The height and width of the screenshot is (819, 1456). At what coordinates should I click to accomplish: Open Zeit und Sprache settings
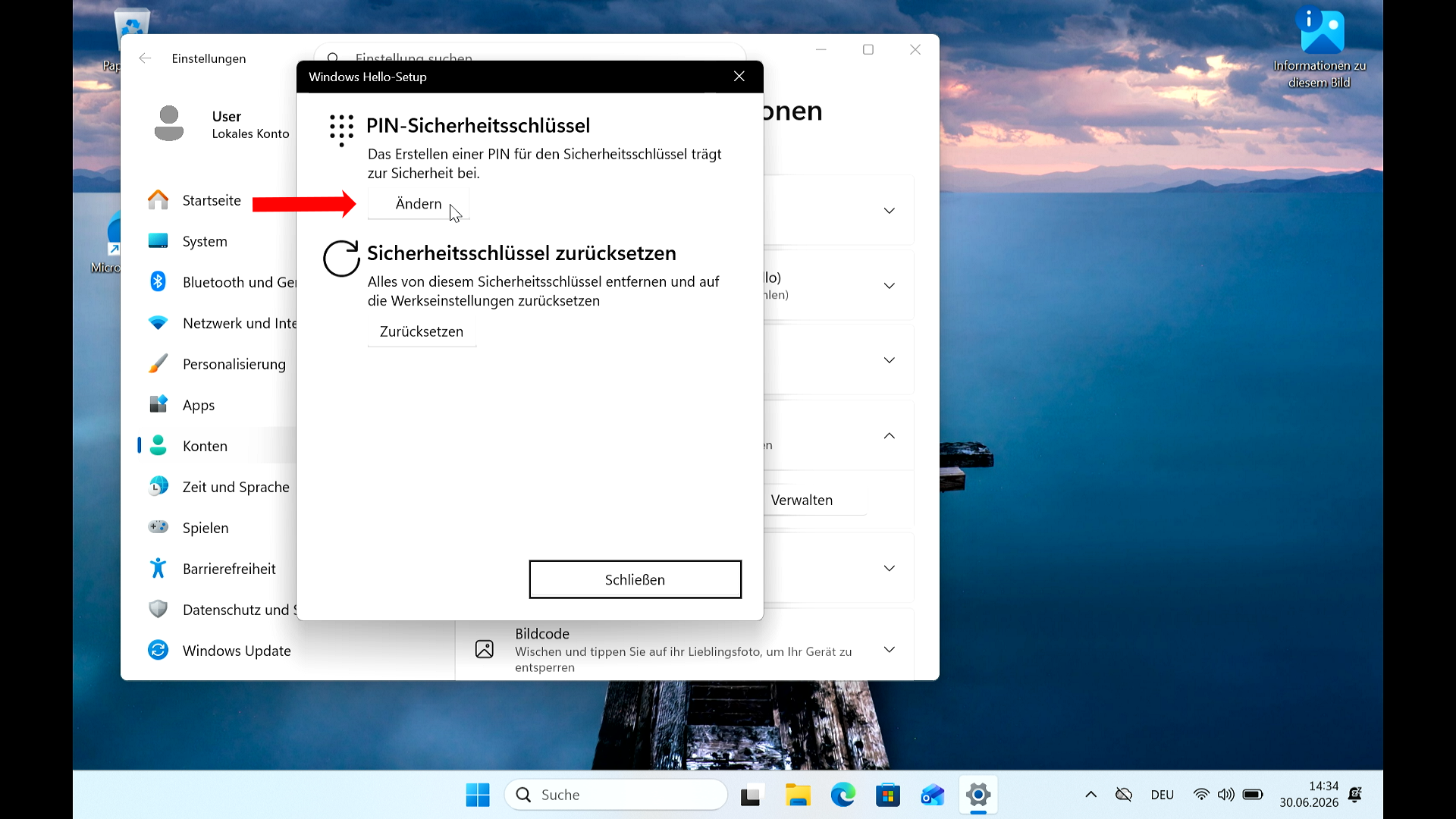tap(236, 487)
